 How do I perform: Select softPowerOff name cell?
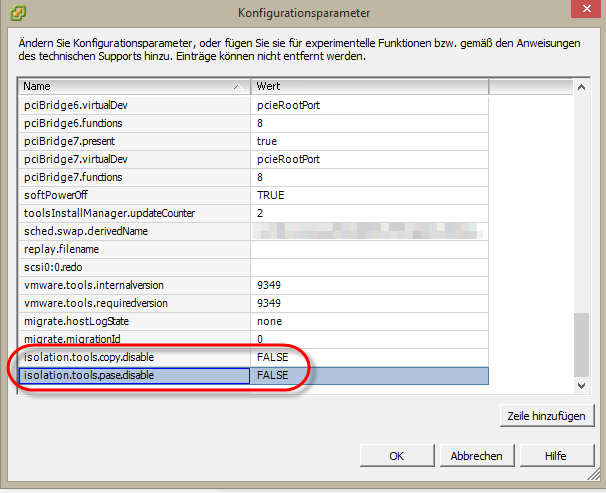pos(134,195)
